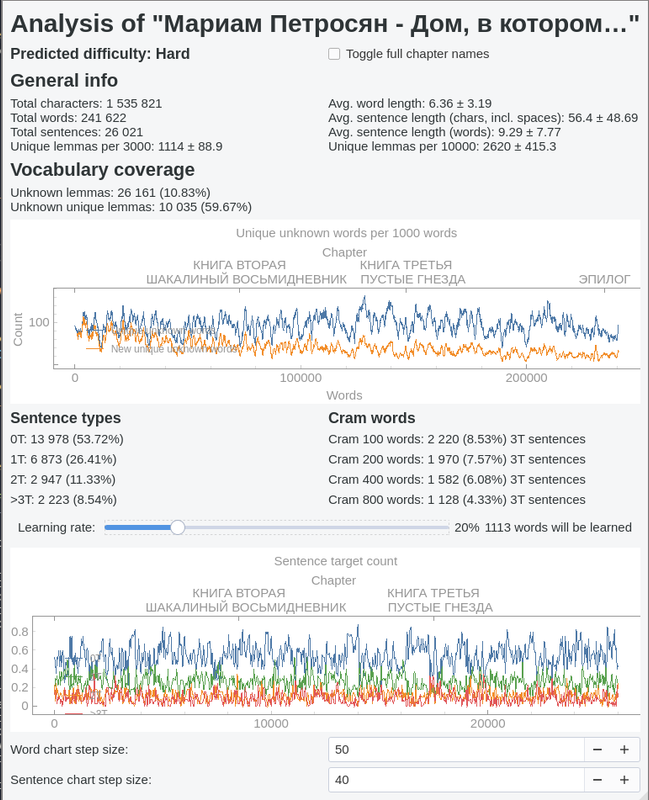Increase the Sentence chart step size
649x800 pixels.
623,780
